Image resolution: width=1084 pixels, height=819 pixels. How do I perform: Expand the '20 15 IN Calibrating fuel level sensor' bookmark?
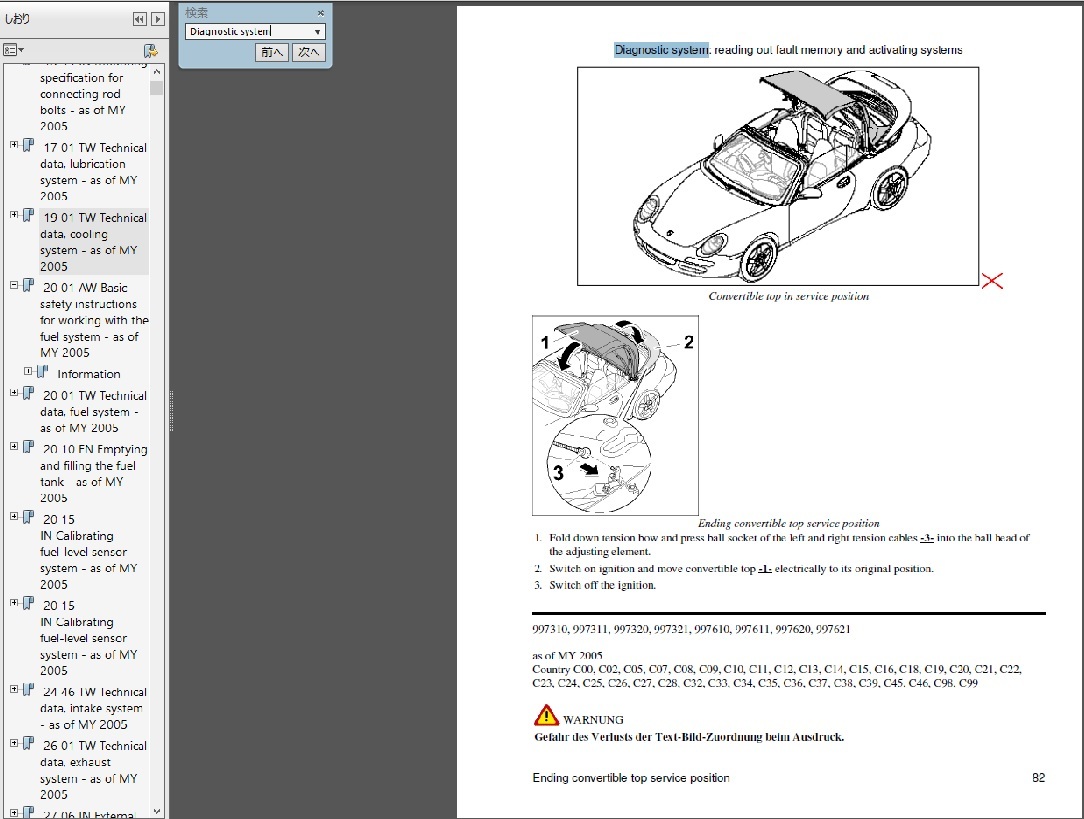[14, 516]
